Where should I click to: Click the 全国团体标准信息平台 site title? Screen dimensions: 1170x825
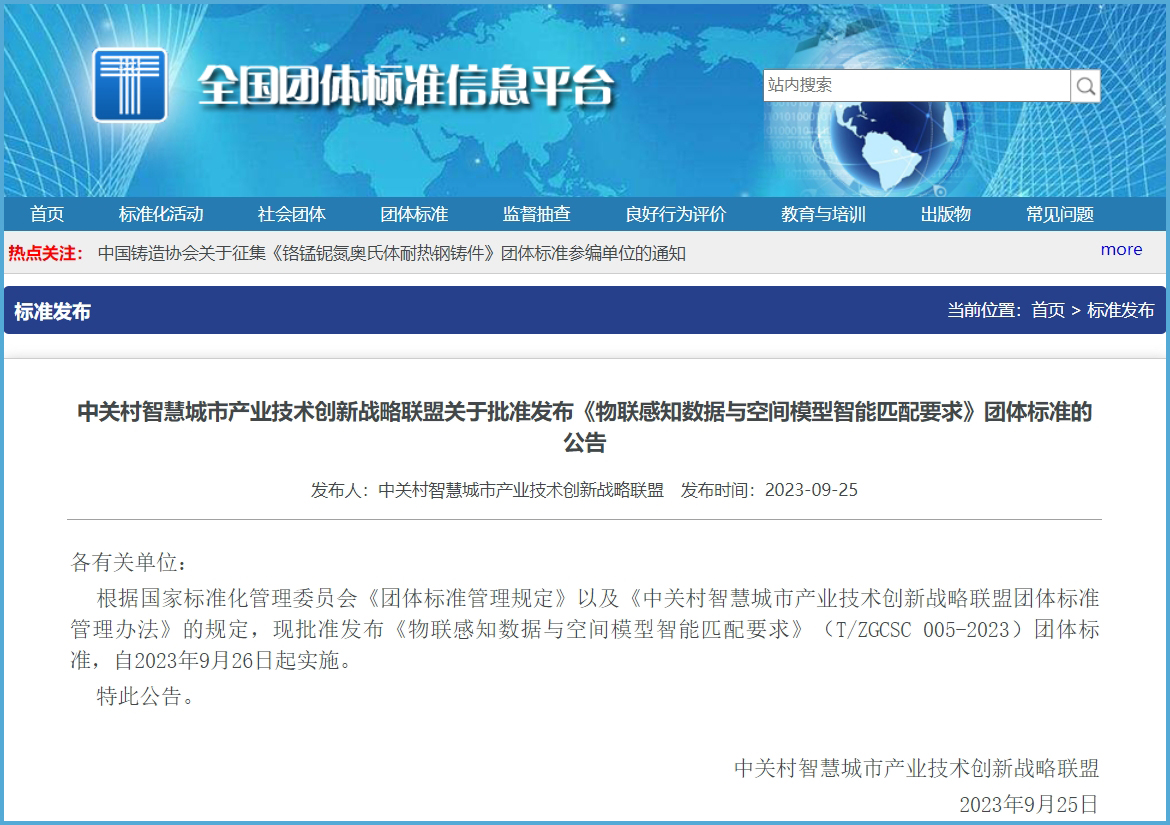click(x=405, y=87)
